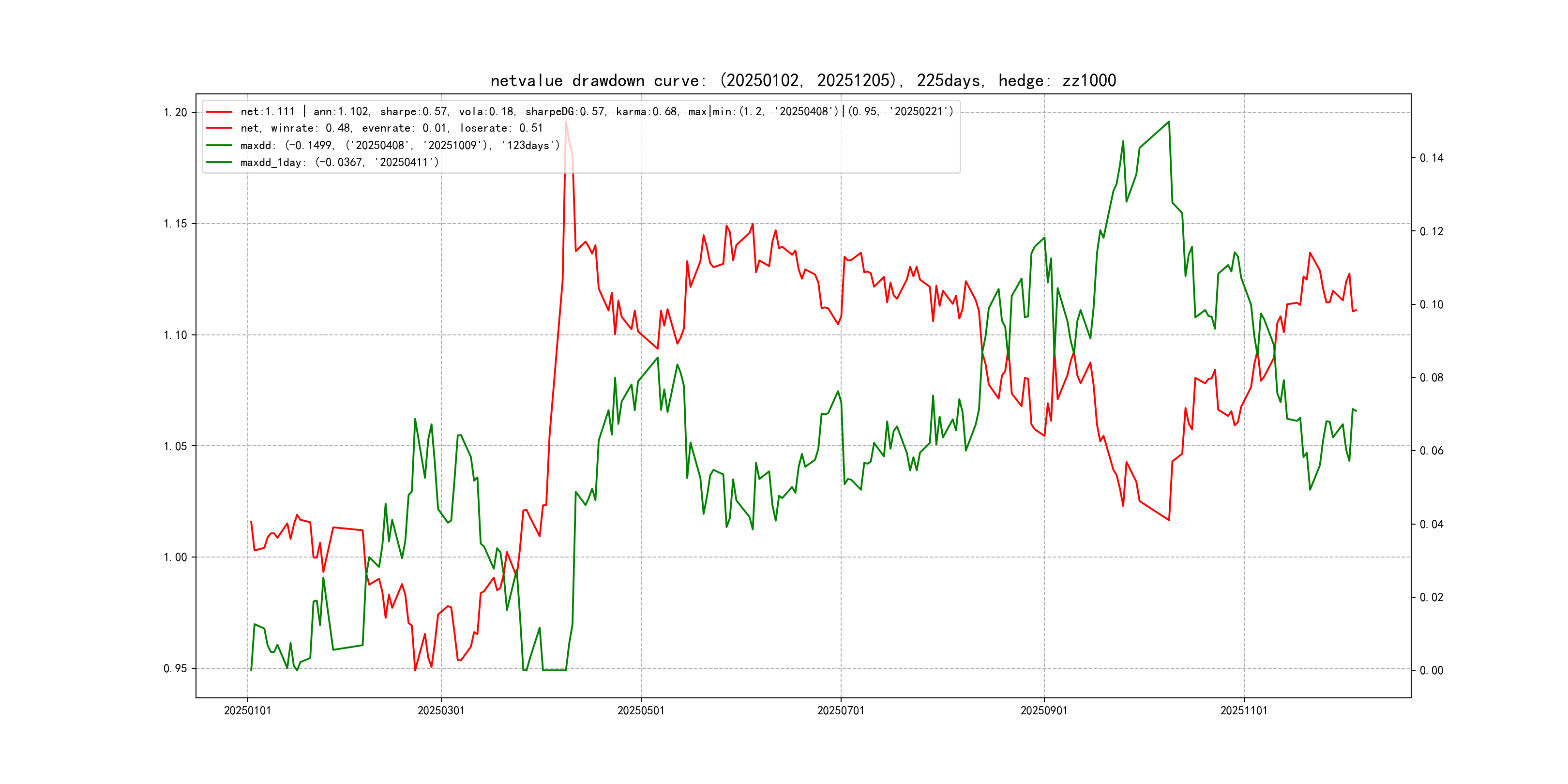1568x784 pixels.
Task: Click the 0.95 left y-axis label
Action: [x=175, y=669]
